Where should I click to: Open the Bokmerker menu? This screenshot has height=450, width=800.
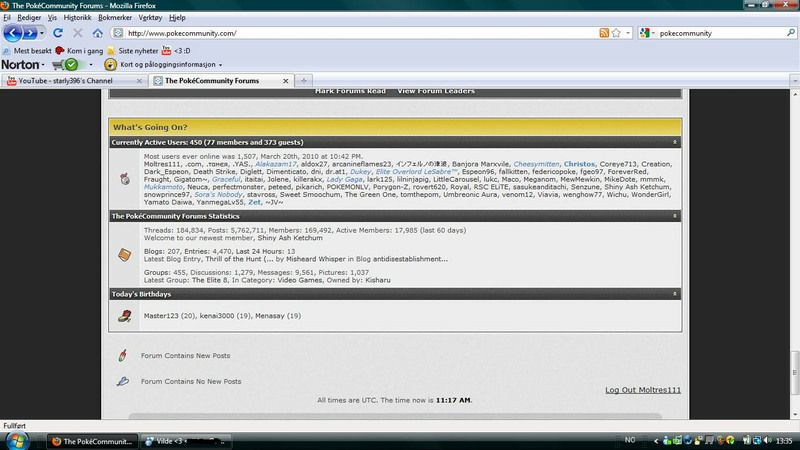point(115,17)
